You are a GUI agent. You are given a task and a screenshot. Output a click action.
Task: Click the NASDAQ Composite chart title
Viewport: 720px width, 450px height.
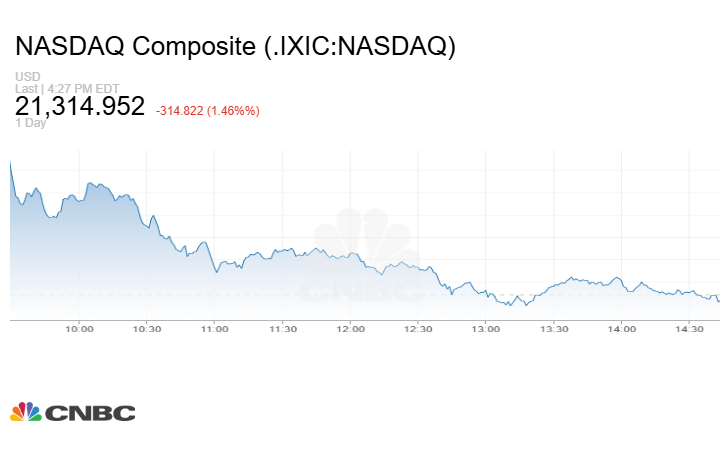coord(235,47)
